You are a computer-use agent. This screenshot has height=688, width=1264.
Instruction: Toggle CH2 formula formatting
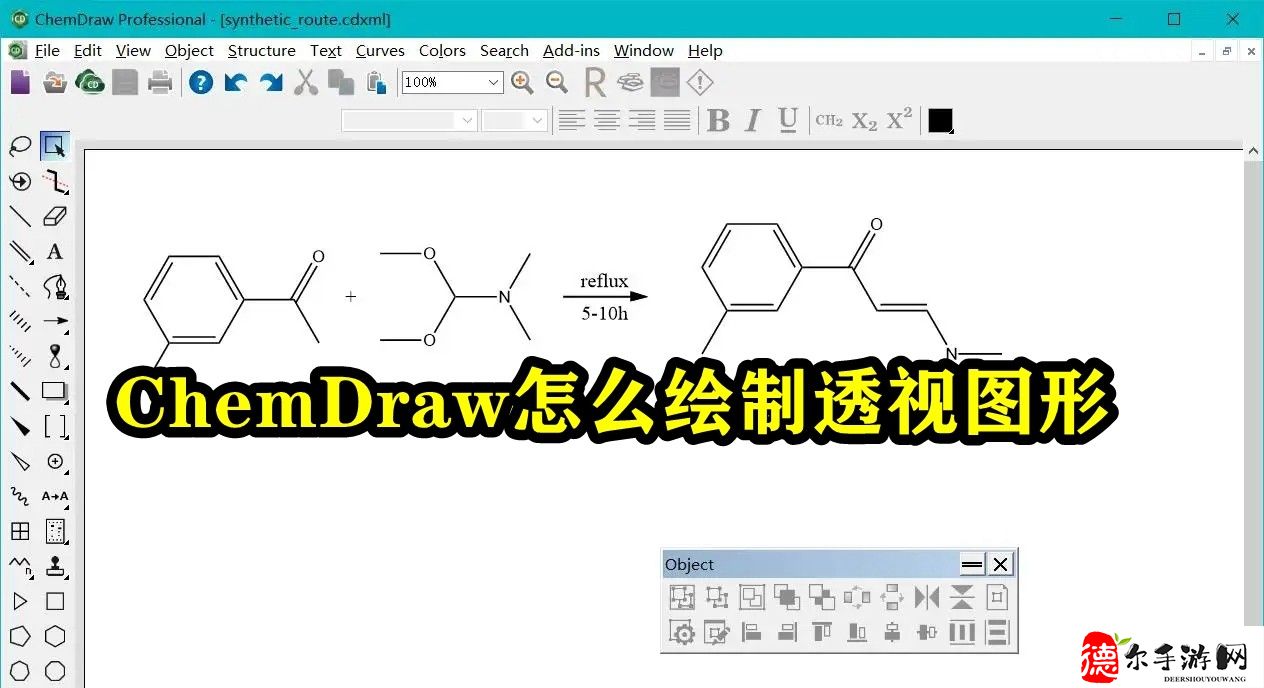coord(829,120)
